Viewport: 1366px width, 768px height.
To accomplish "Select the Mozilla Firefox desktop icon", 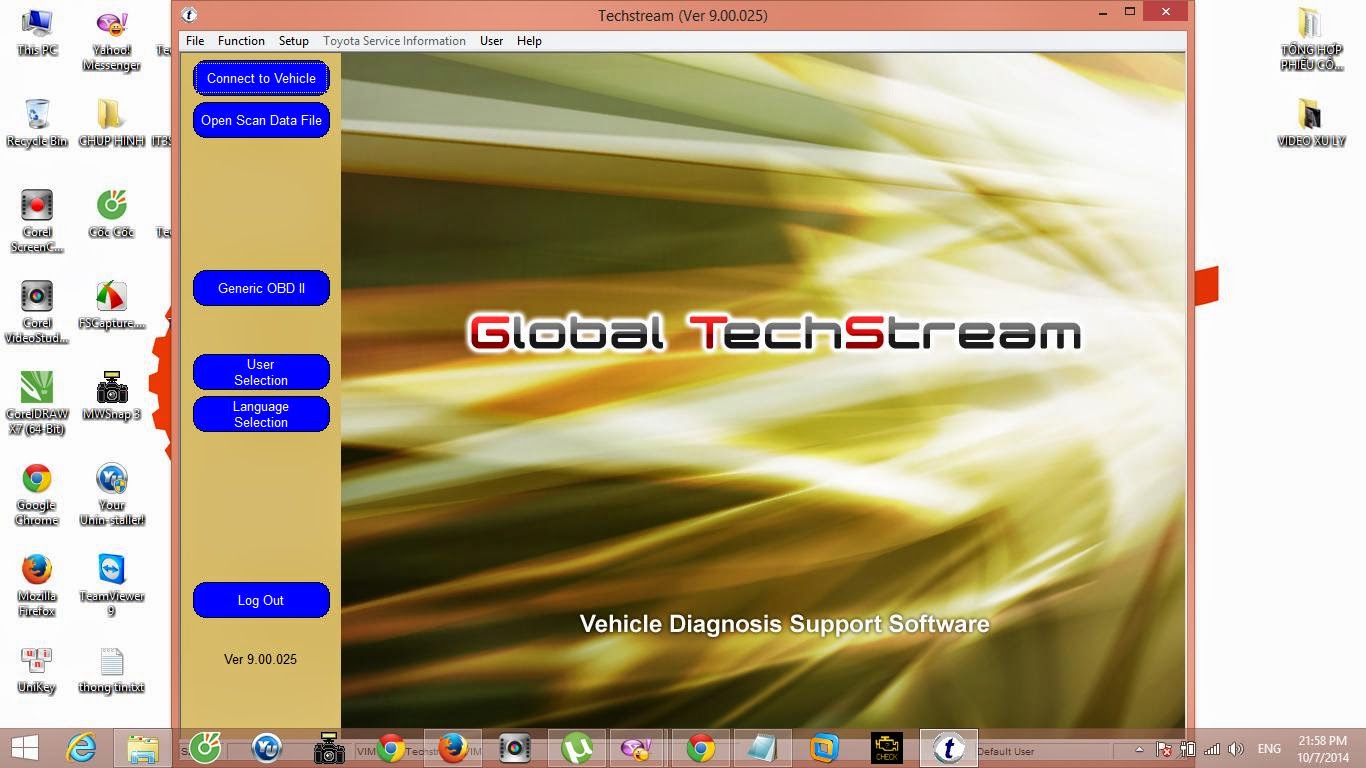I will pos(37,585).
